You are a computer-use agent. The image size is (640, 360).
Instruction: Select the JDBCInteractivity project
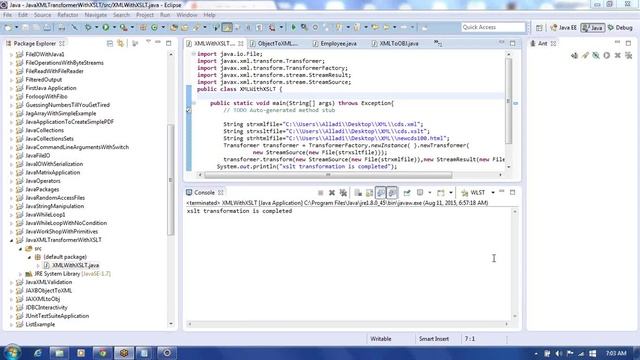point(46,308)
